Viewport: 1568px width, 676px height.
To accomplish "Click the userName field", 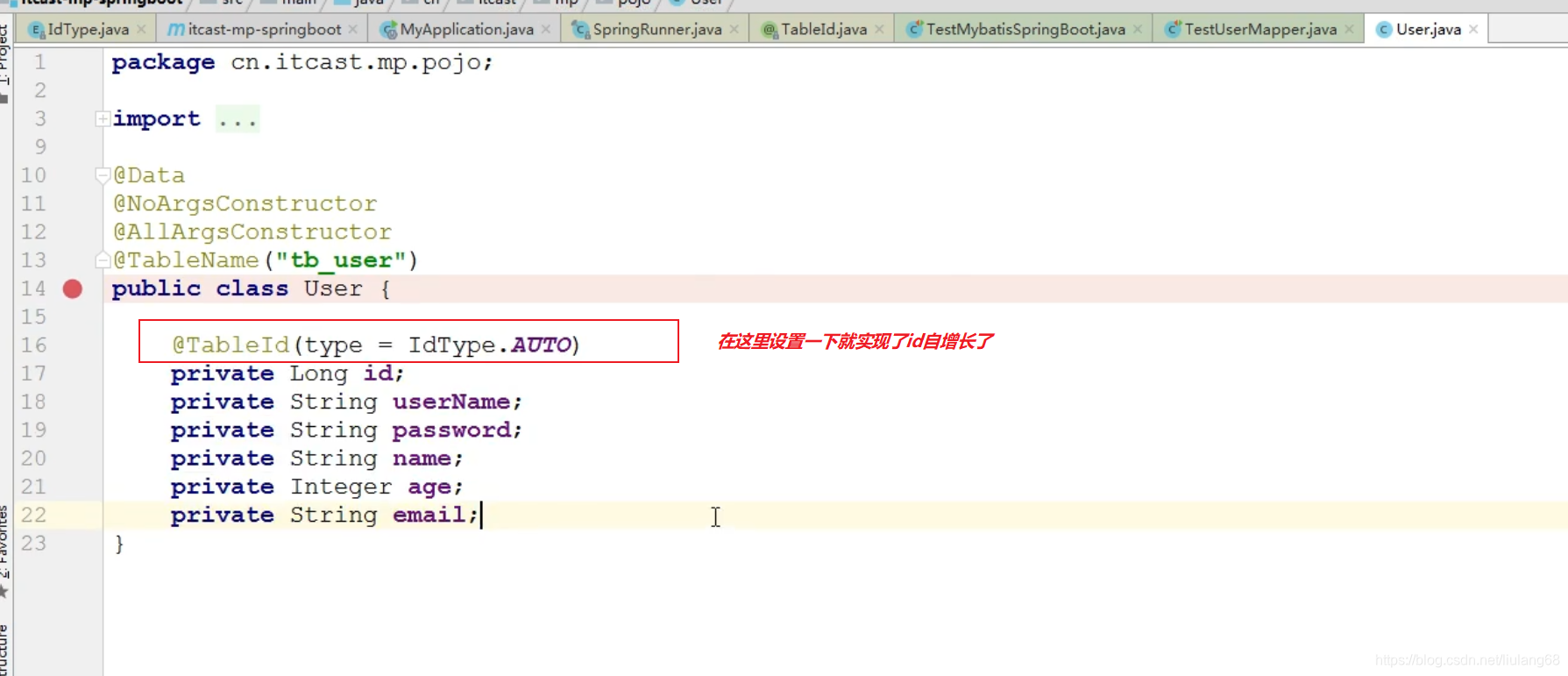I will tap(451, 402).
